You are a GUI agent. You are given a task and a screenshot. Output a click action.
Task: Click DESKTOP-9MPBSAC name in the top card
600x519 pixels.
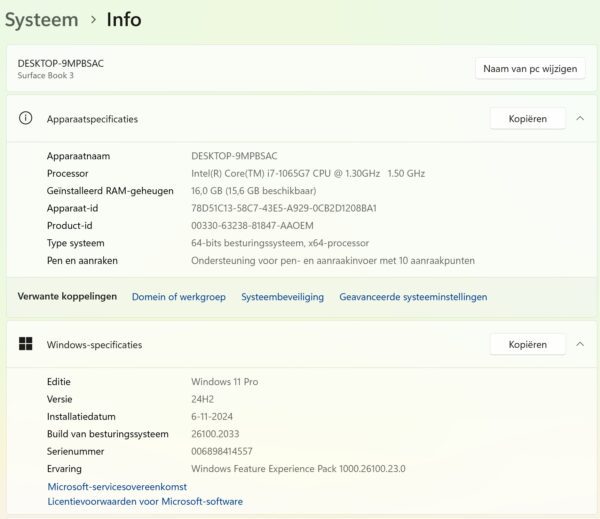60,64
